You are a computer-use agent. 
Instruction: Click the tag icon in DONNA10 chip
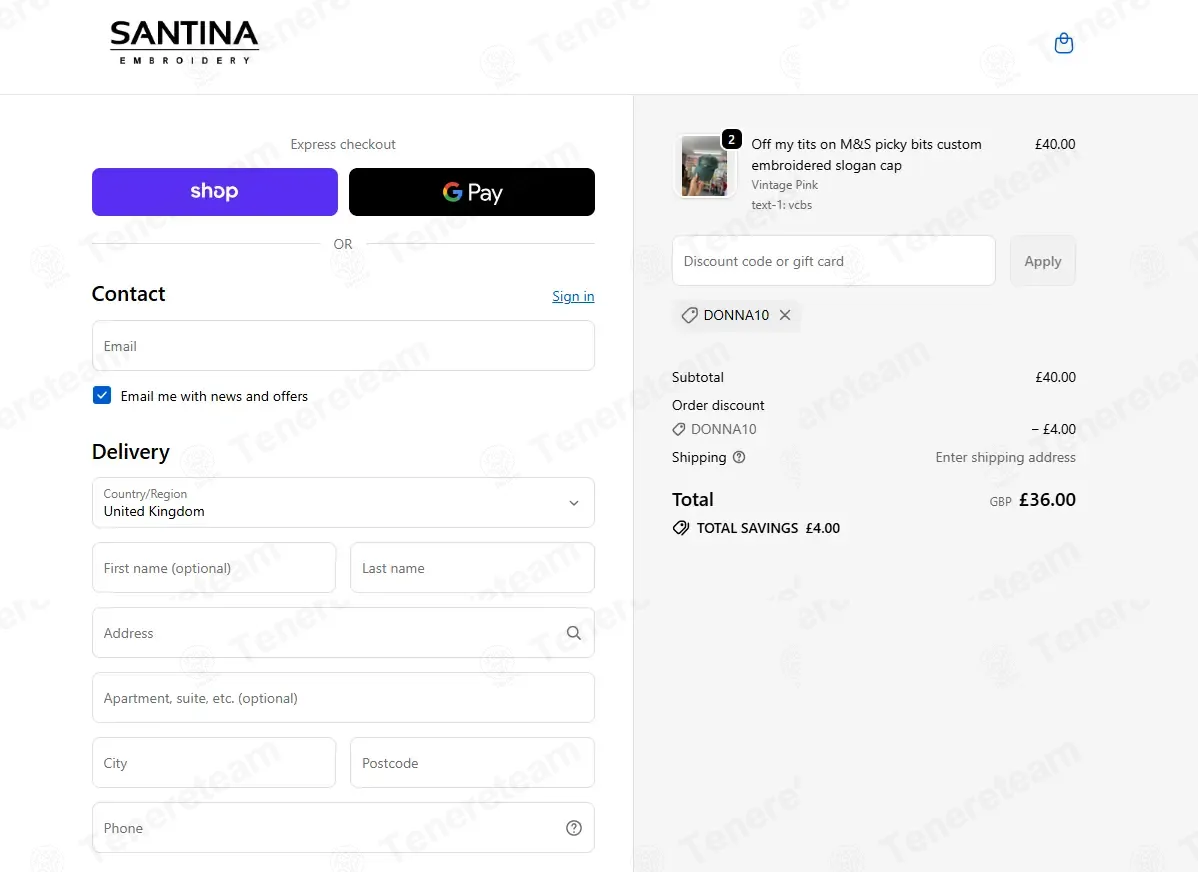coord(689,315)
